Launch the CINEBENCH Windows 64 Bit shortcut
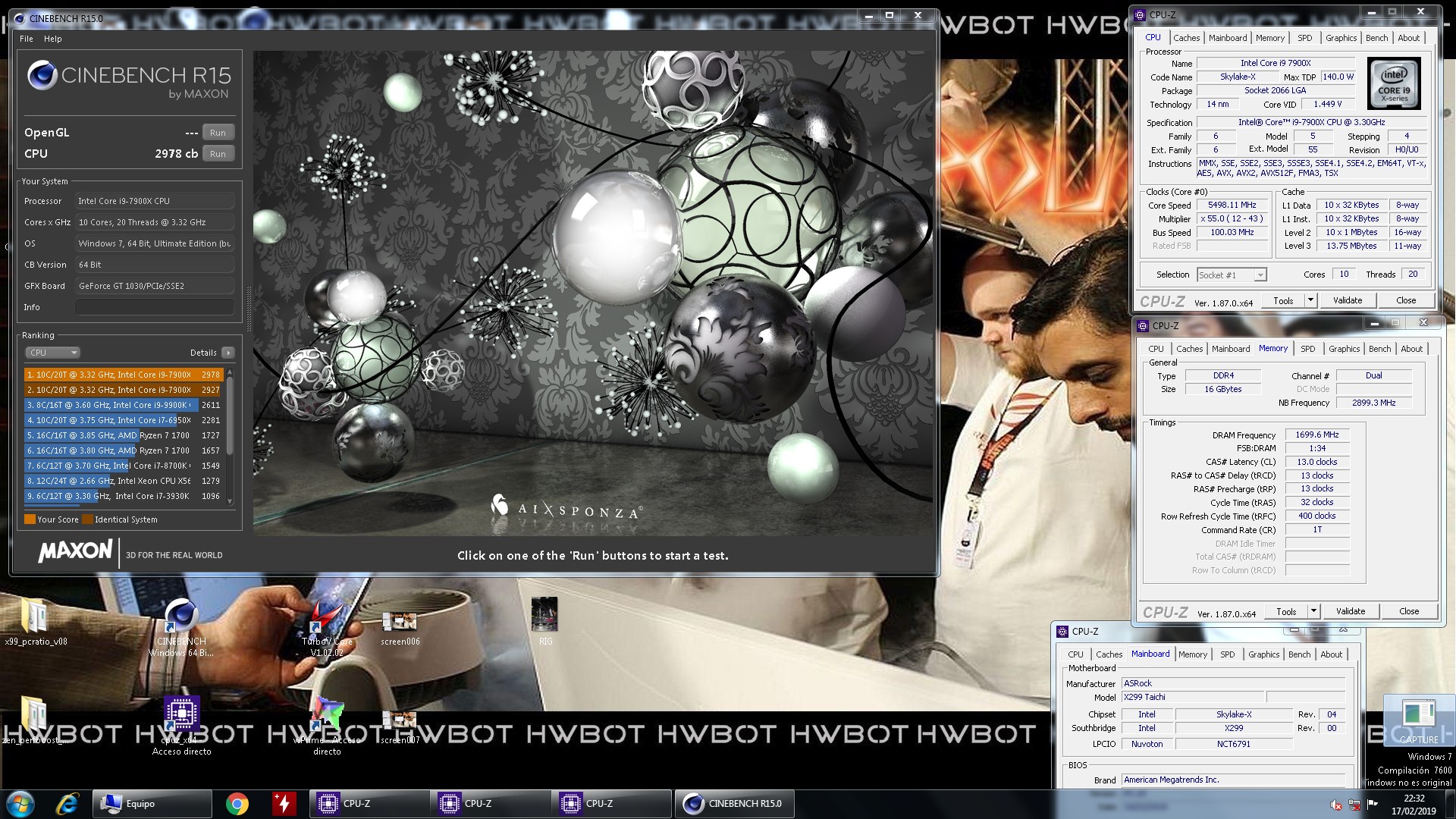 [181, 626]
